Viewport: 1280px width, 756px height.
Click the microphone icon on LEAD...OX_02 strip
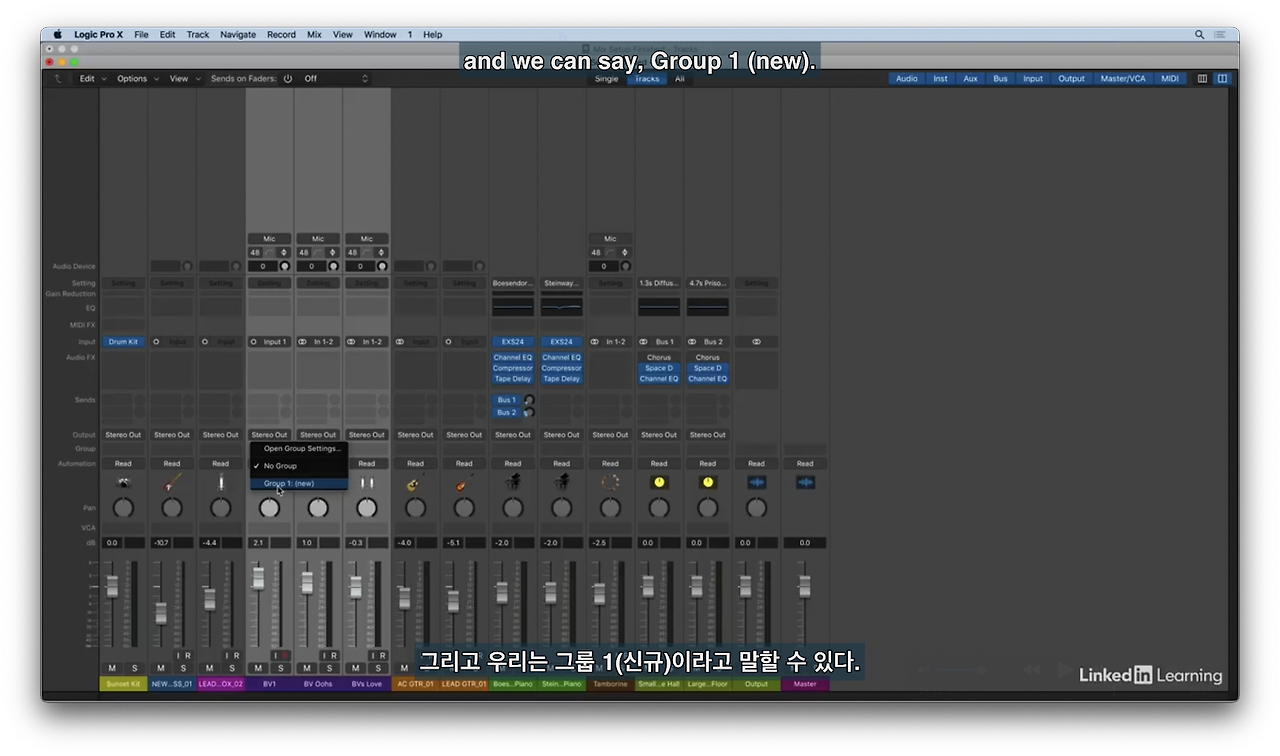(221, 483)
